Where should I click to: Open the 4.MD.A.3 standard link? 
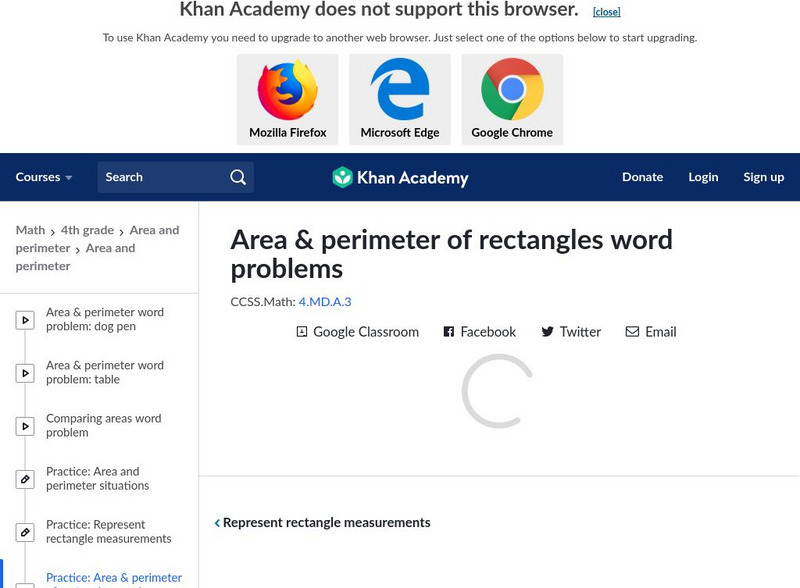point(325,301)
